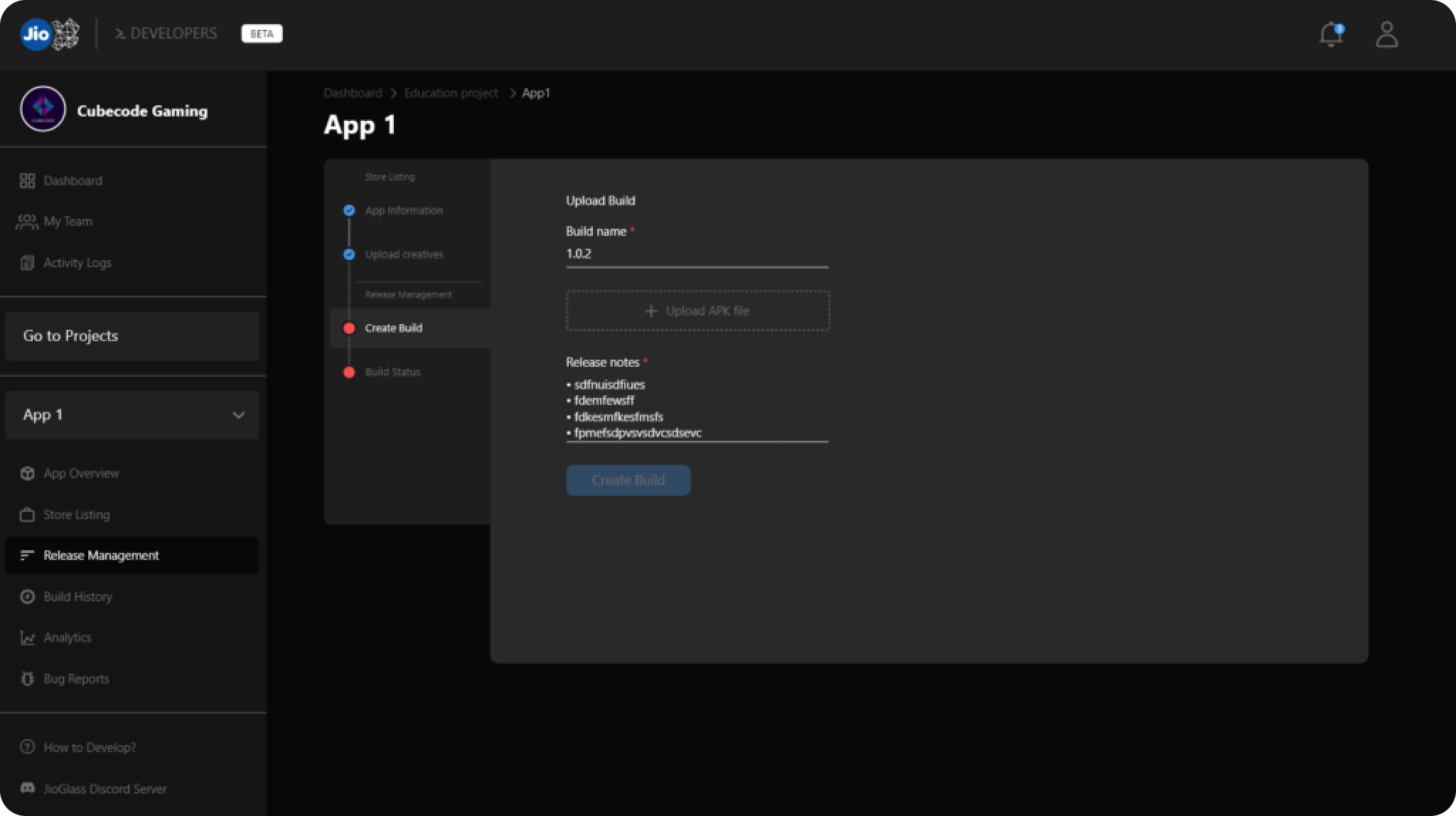1456x816 pixels.
Task: Open user profile icon
Action: [1386, 34]
